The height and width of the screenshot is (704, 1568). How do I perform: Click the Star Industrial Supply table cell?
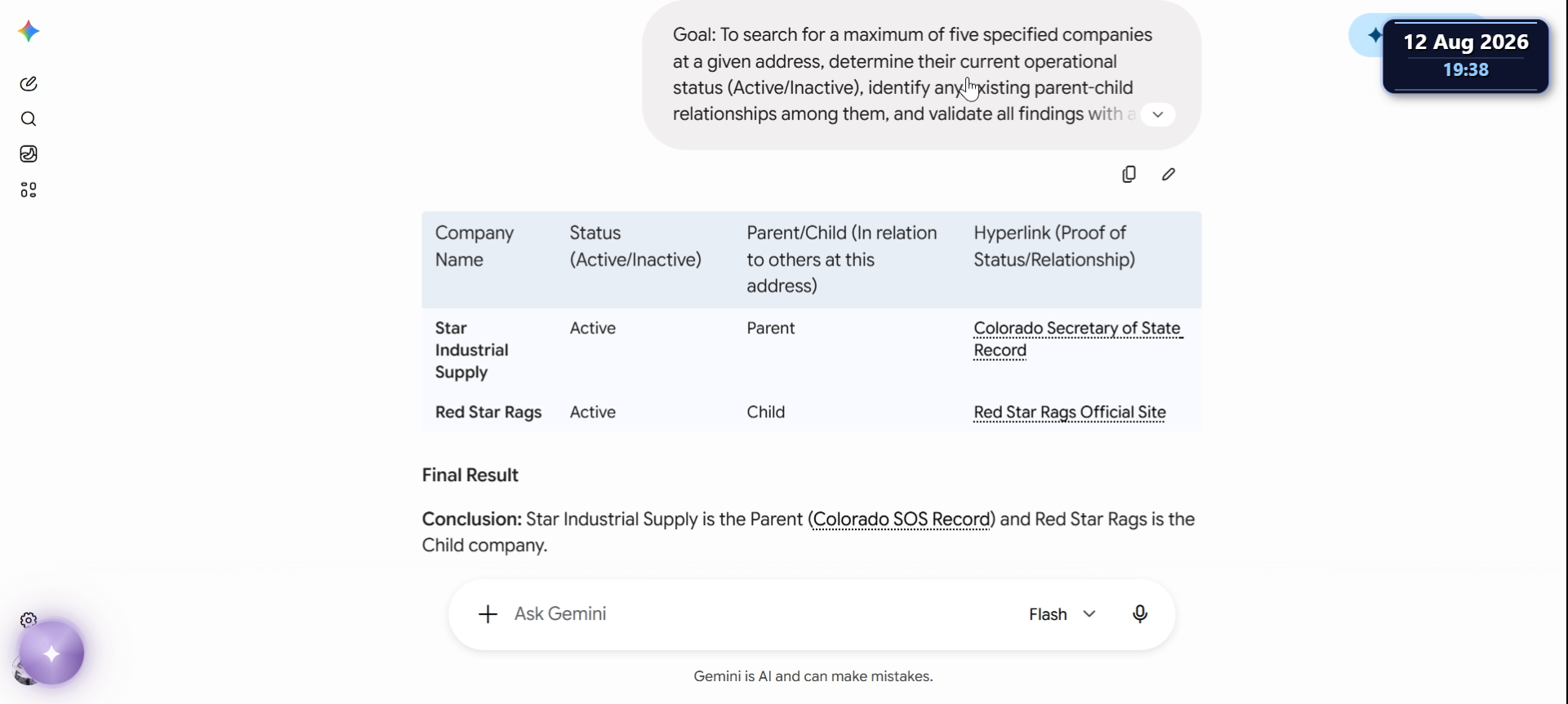tap(472, 350)
